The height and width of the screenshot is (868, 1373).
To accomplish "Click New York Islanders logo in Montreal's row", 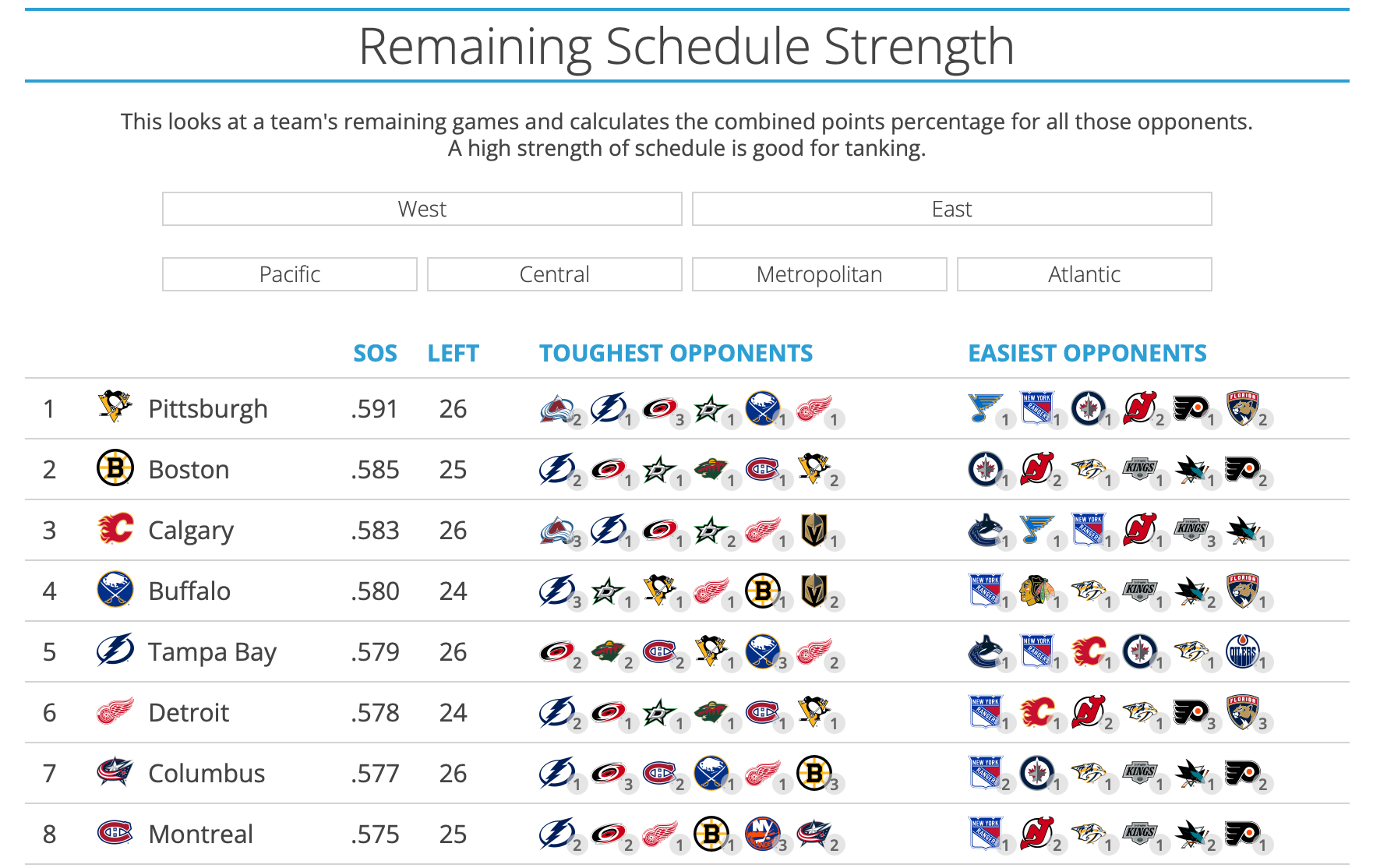I will pos(762,834).
